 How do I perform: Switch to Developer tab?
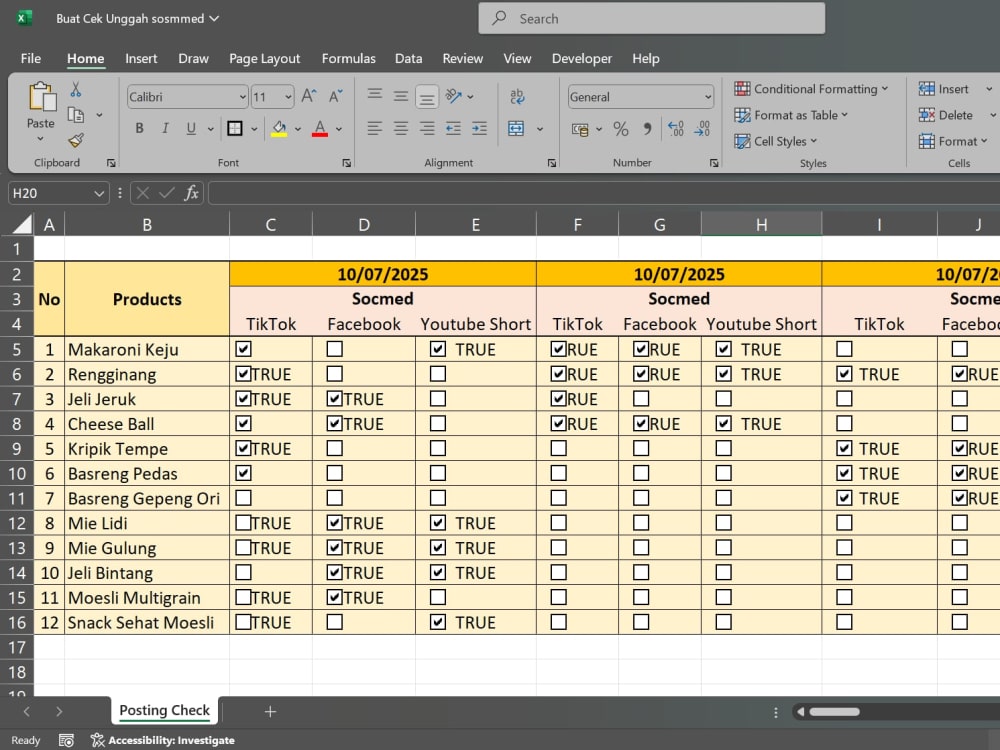point(582,58)
